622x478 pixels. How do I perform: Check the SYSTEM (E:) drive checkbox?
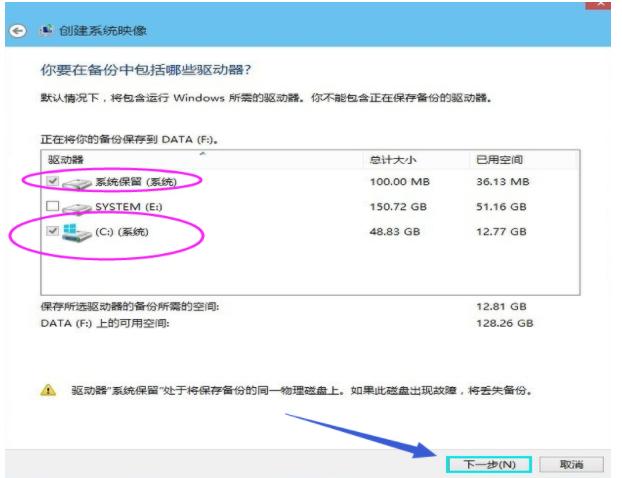point(52,206)
